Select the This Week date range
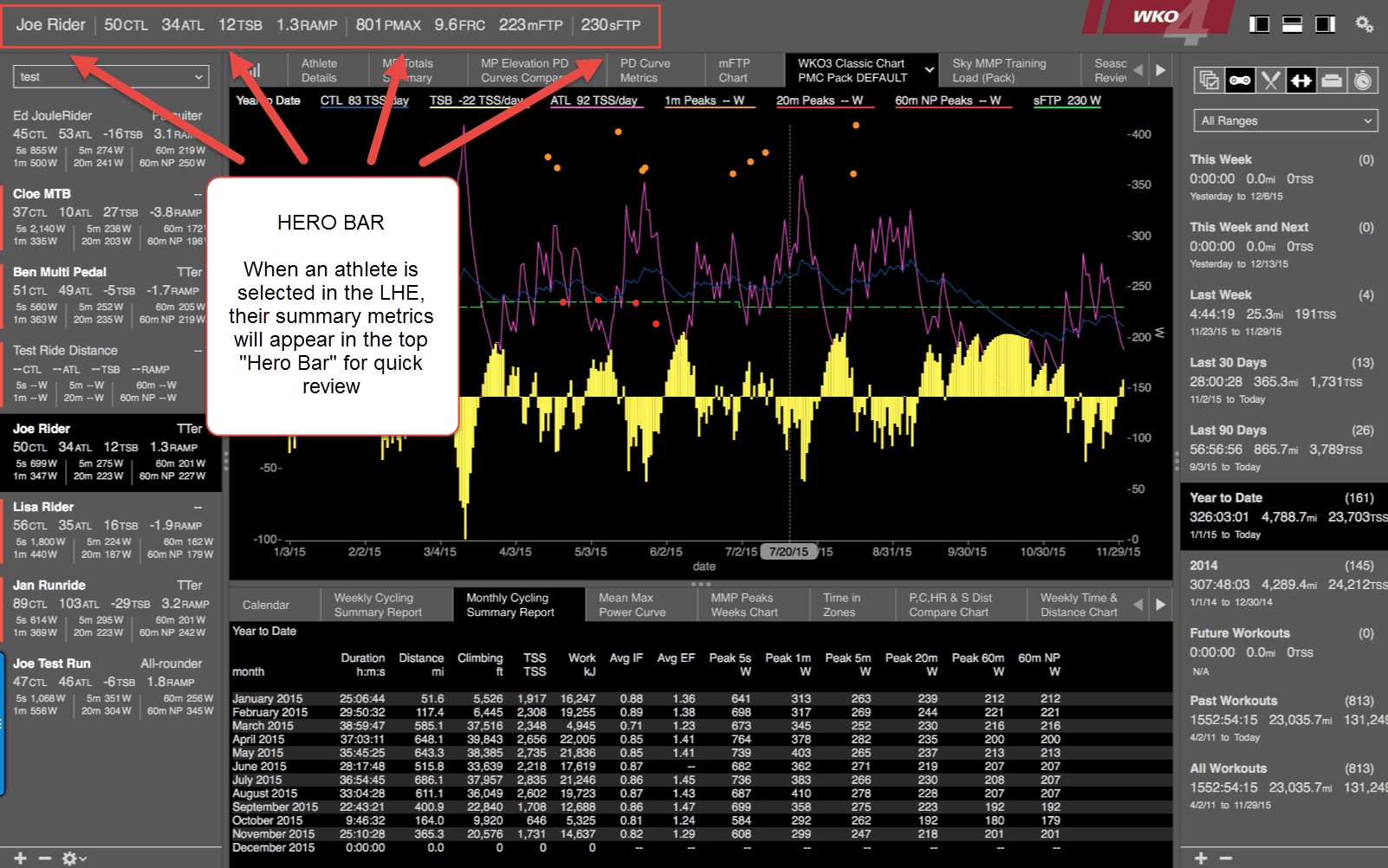This screenshot has height=868, width=1388. [x=1283, y=178]
